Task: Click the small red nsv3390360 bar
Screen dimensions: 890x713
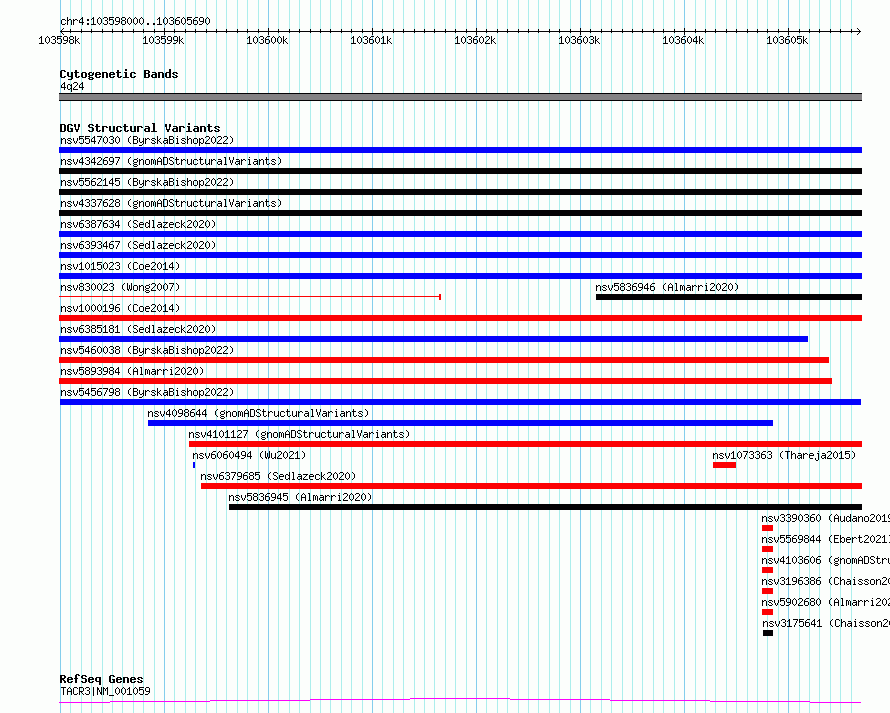Action: click(x=768, y=528)
